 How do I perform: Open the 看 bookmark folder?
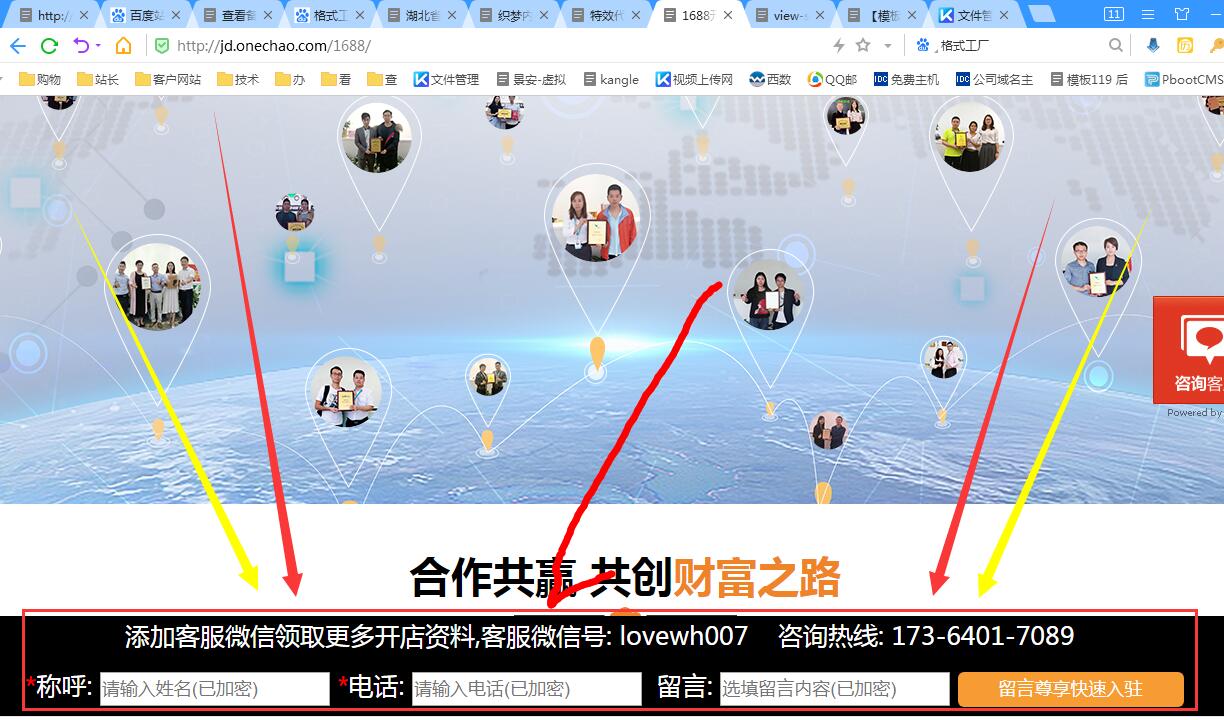[336, 79]
